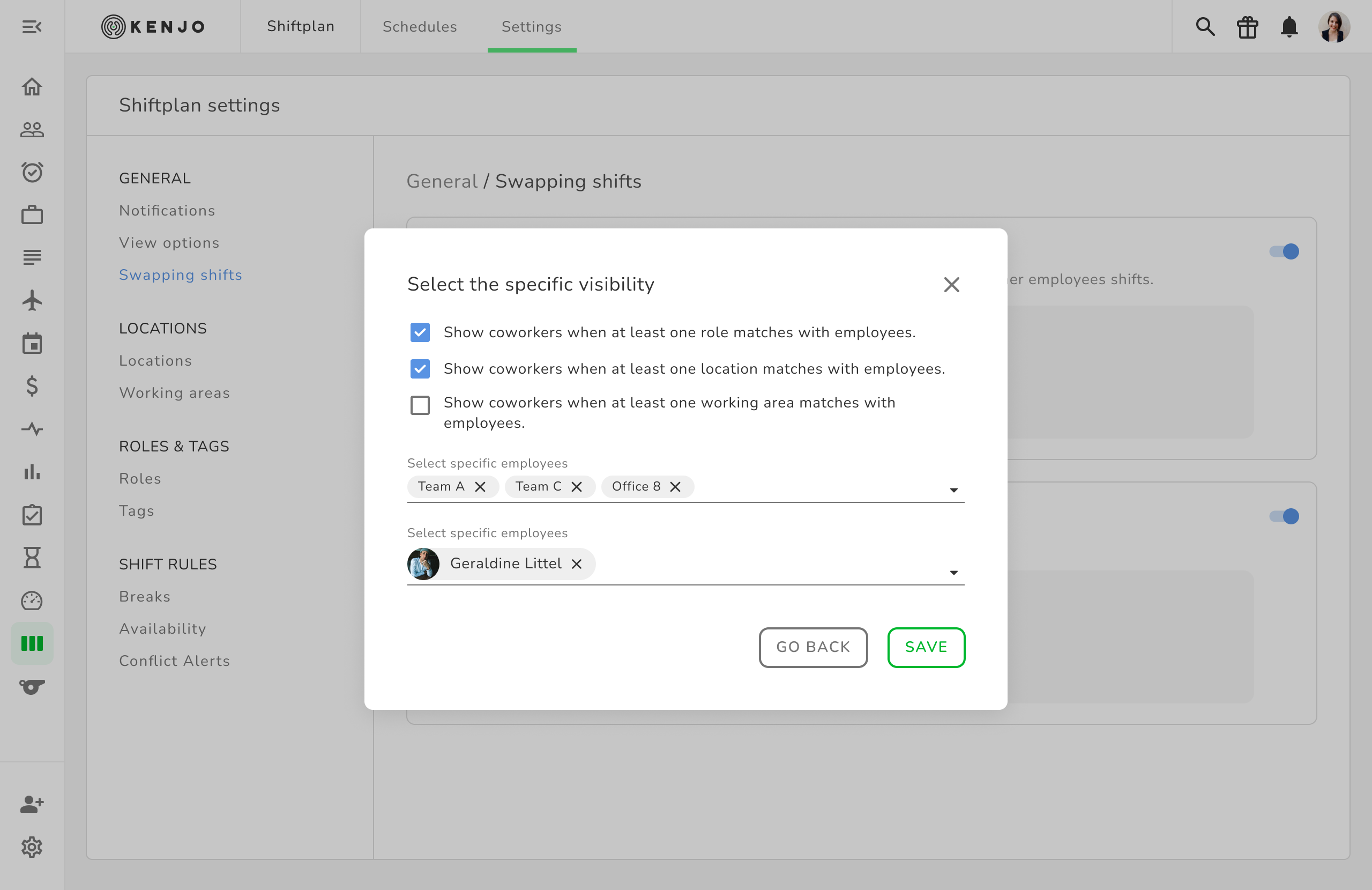Screen dimensions: 1372x890
Task: Open the airplane time-off icon
Action: pyautogui.click(x=32, y=301)
